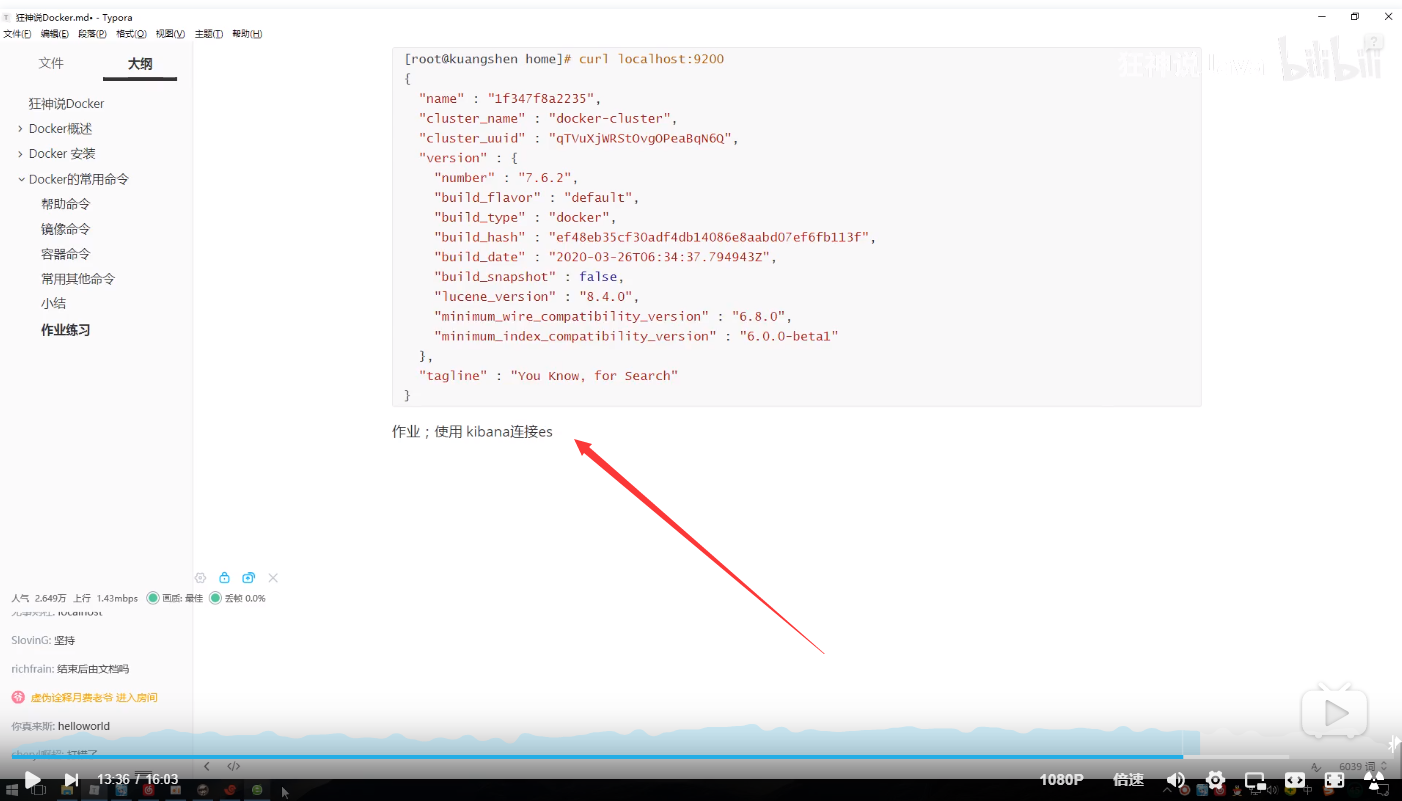
Task: Go to 容器命令 section
Action: click(x=65, y=254)
